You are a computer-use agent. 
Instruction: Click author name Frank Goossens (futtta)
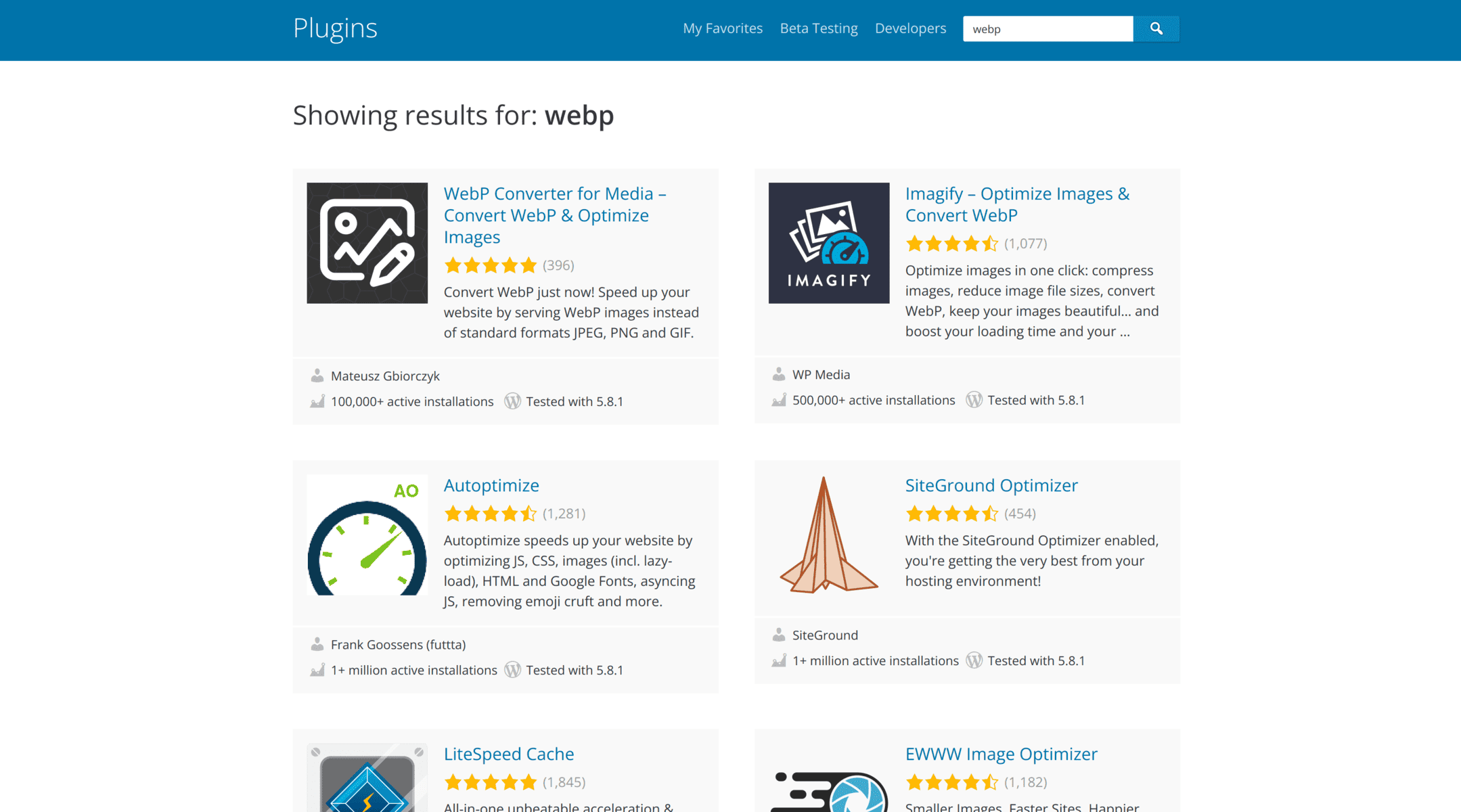[398, 644]
